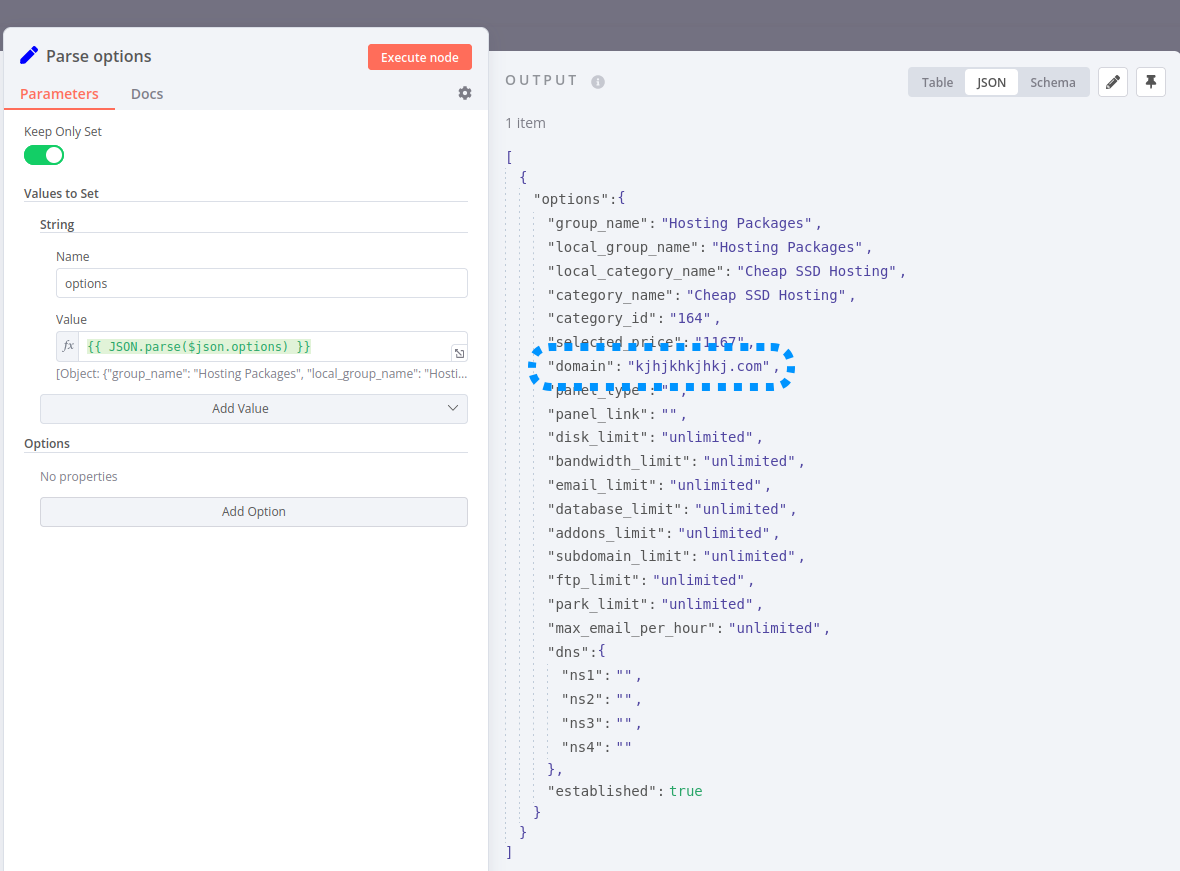The width and height of the screenshot is (1180, 871).
Task: Open expression editor expand icon in Value field
Action: click(458, 353)
